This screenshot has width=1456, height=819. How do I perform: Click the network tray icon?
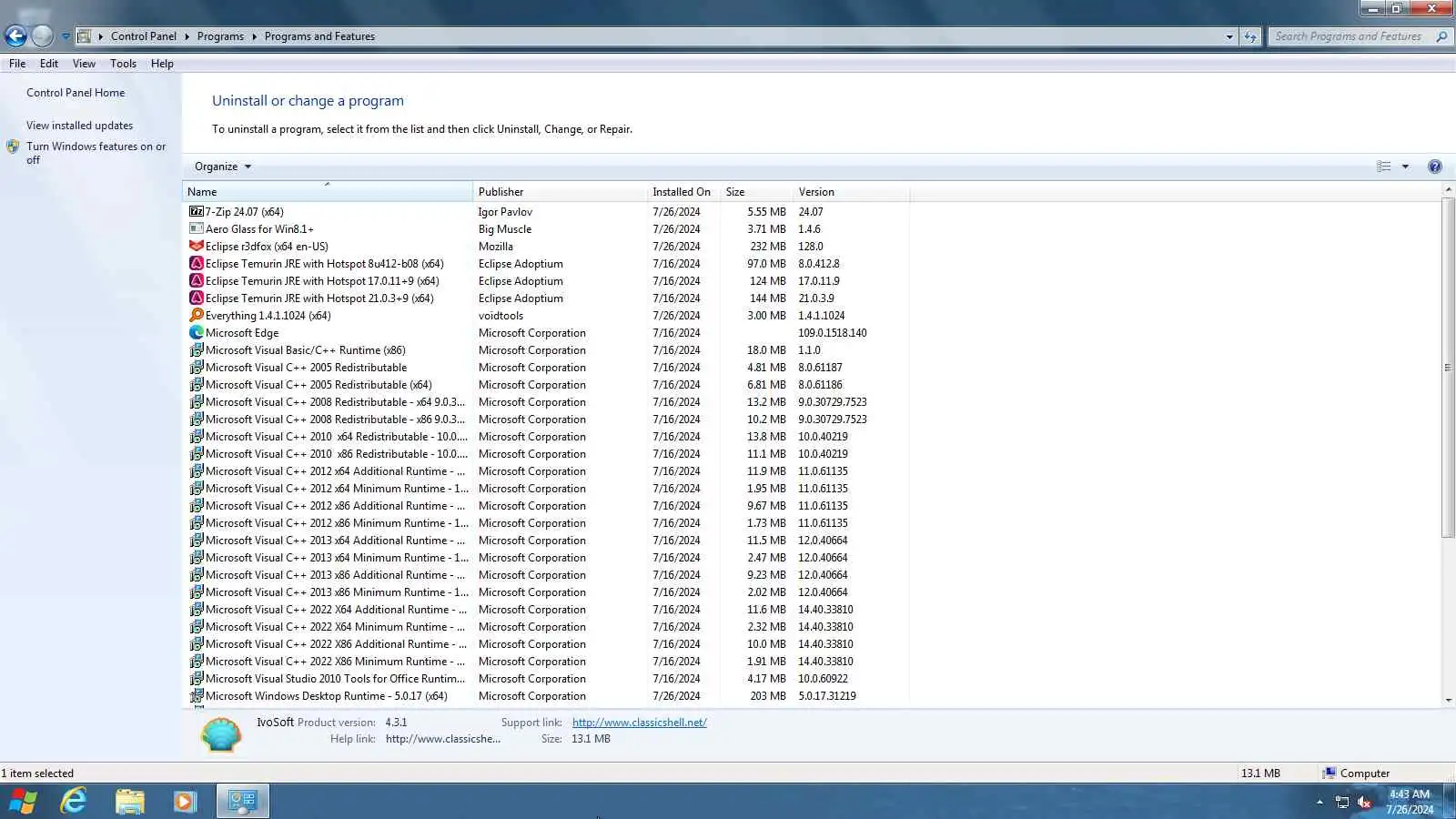[x=1341, y=802]
